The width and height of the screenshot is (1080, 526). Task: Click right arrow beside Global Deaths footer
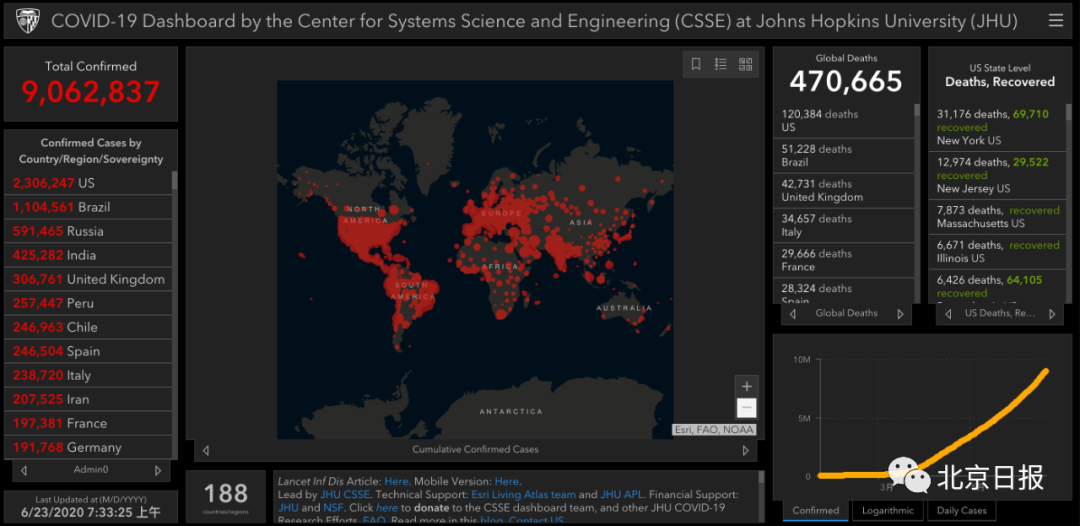900,314
